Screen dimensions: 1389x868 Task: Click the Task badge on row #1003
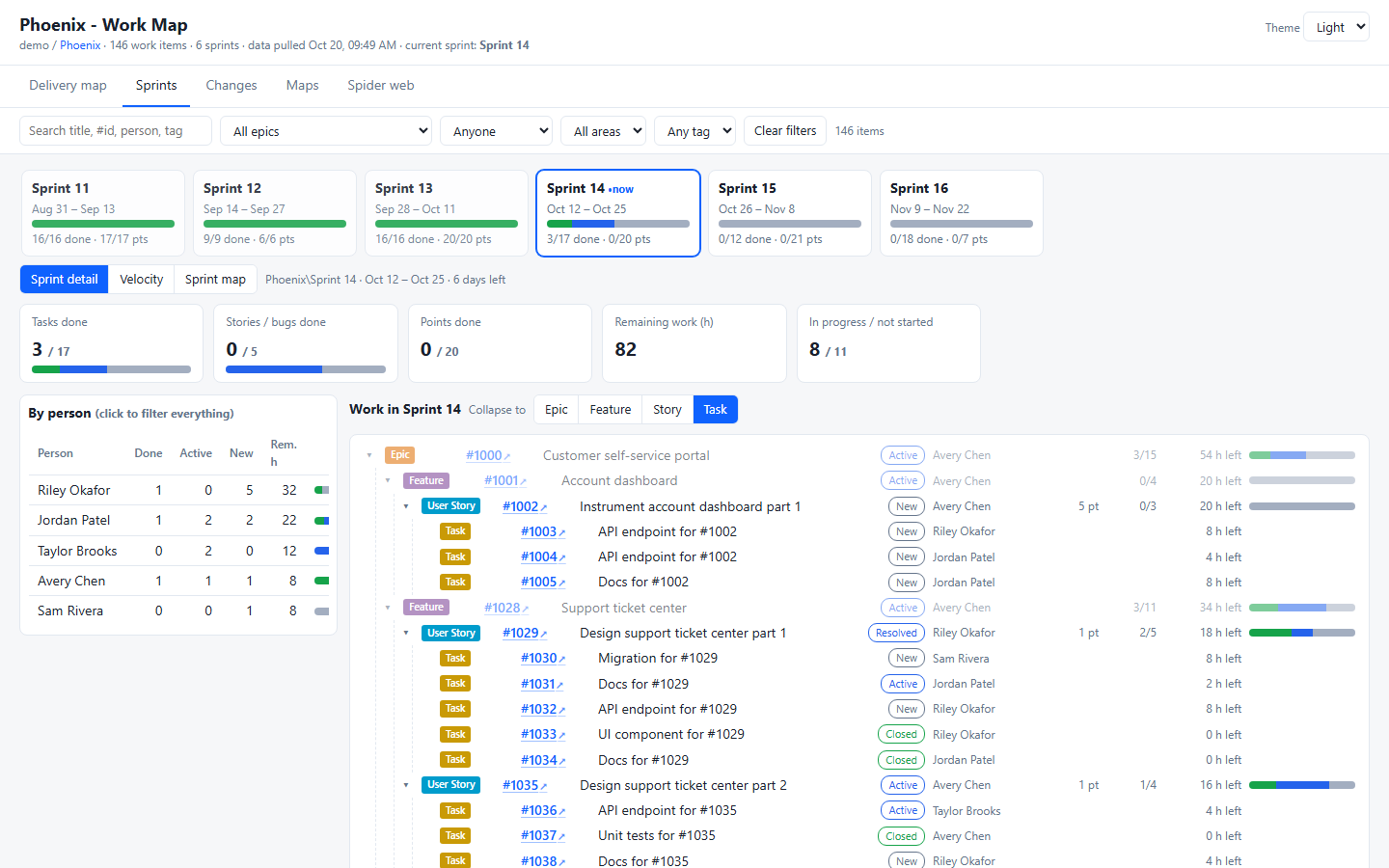point(455,531)
